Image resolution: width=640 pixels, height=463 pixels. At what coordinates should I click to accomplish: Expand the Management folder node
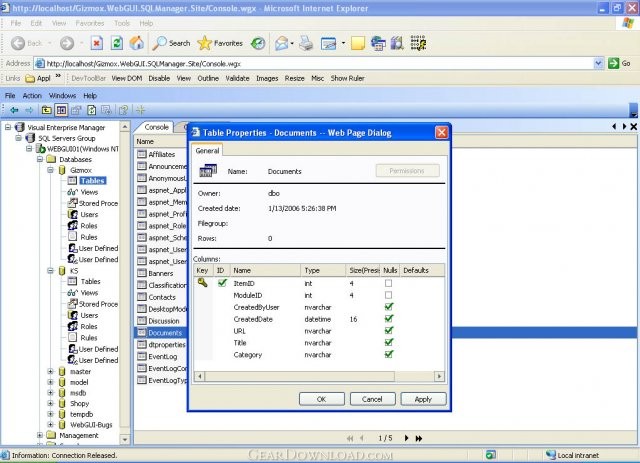(x=40, y=435)
